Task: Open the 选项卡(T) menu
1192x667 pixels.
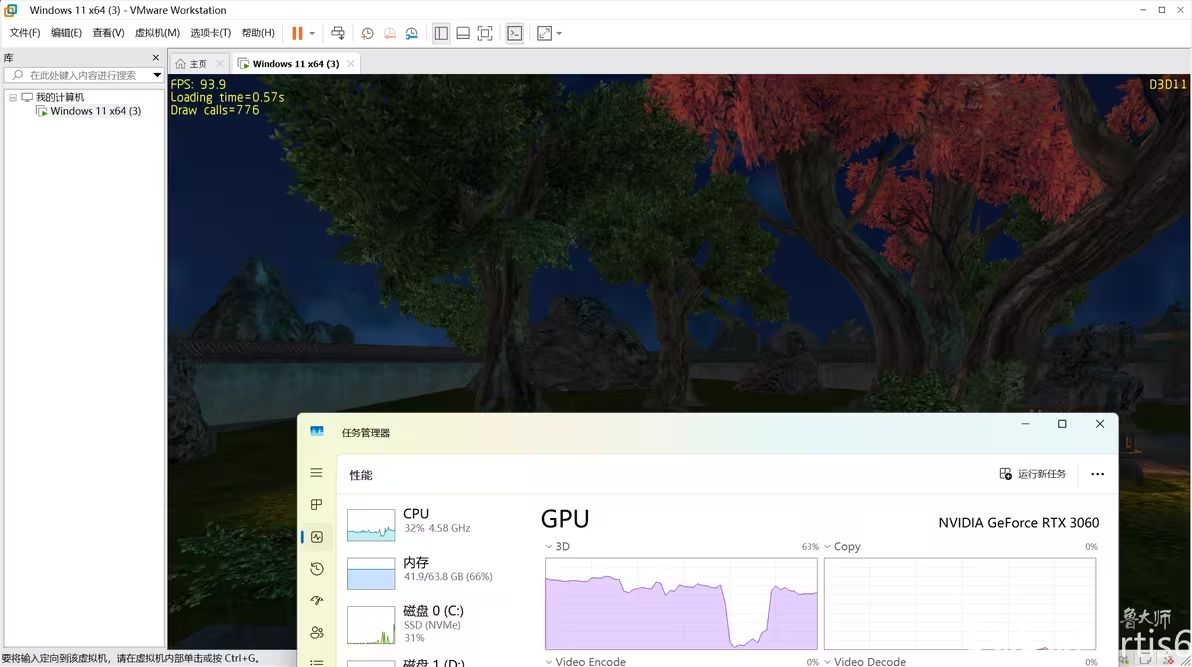Action: (x=211, y=33)
